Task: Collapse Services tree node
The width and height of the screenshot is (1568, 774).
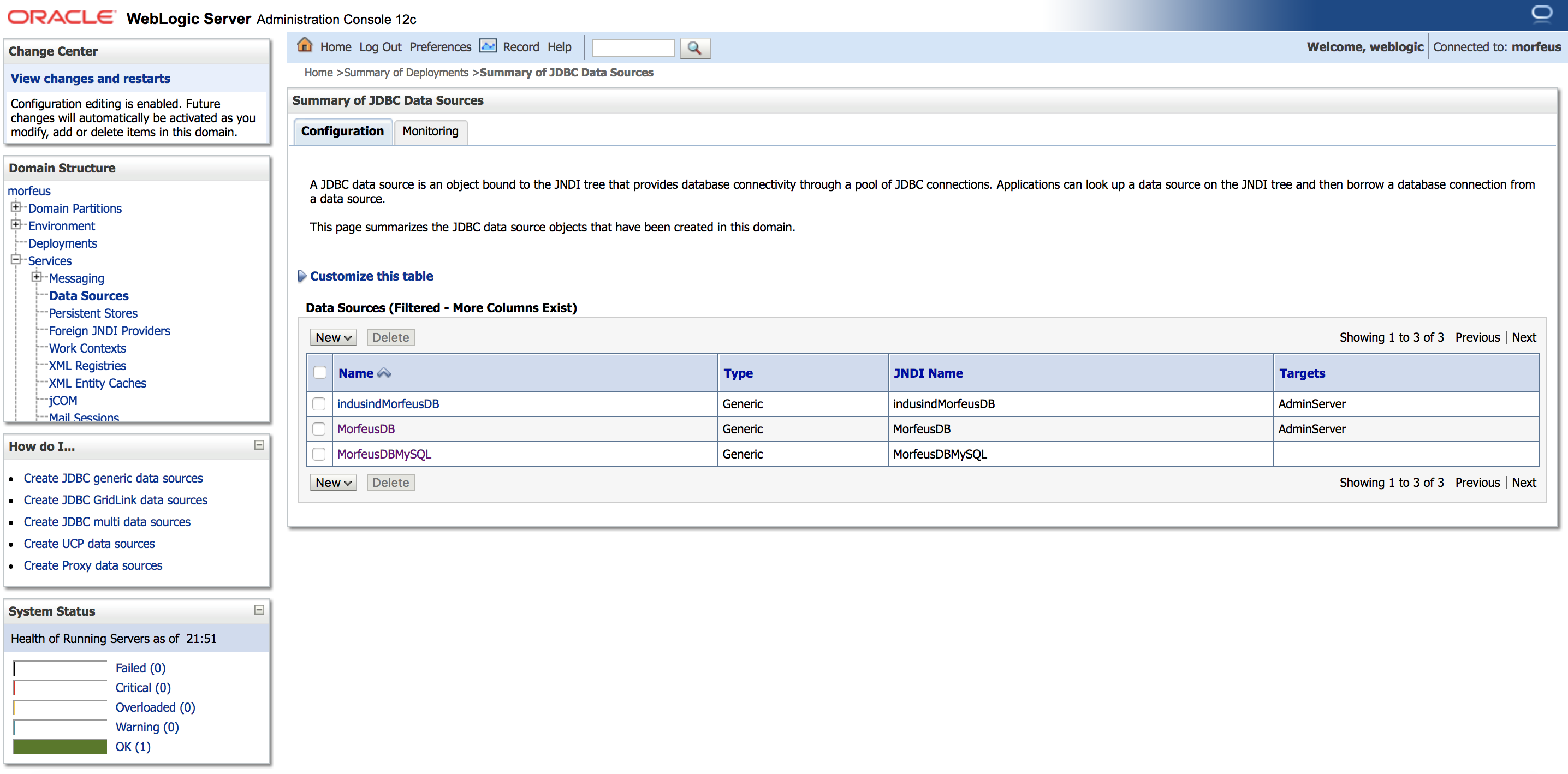Action: [16, 259]
